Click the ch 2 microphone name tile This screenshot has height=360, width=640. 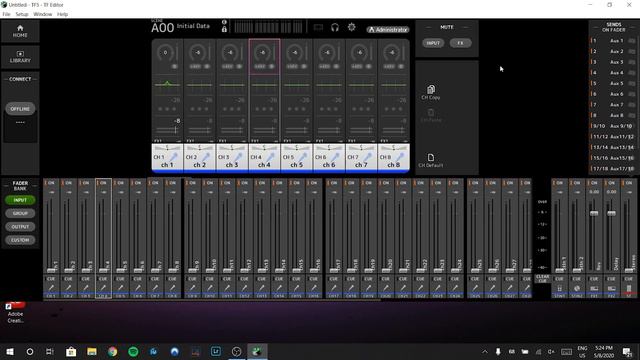tap(199, 158)
